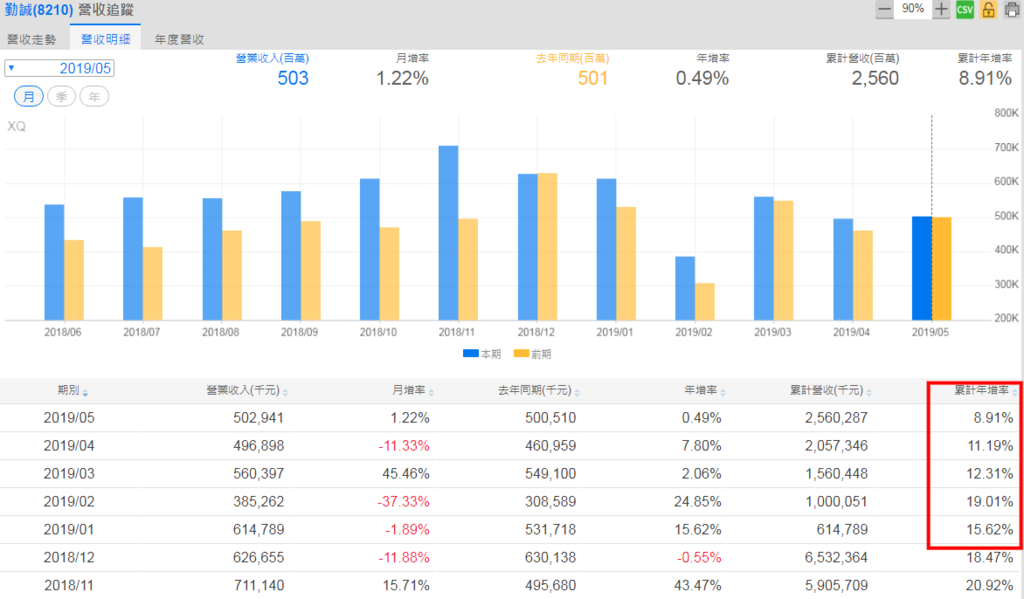This screenshot has width=1024, height=599.
Task: Click the summary 營業收入 value 503
Action: 293,78
